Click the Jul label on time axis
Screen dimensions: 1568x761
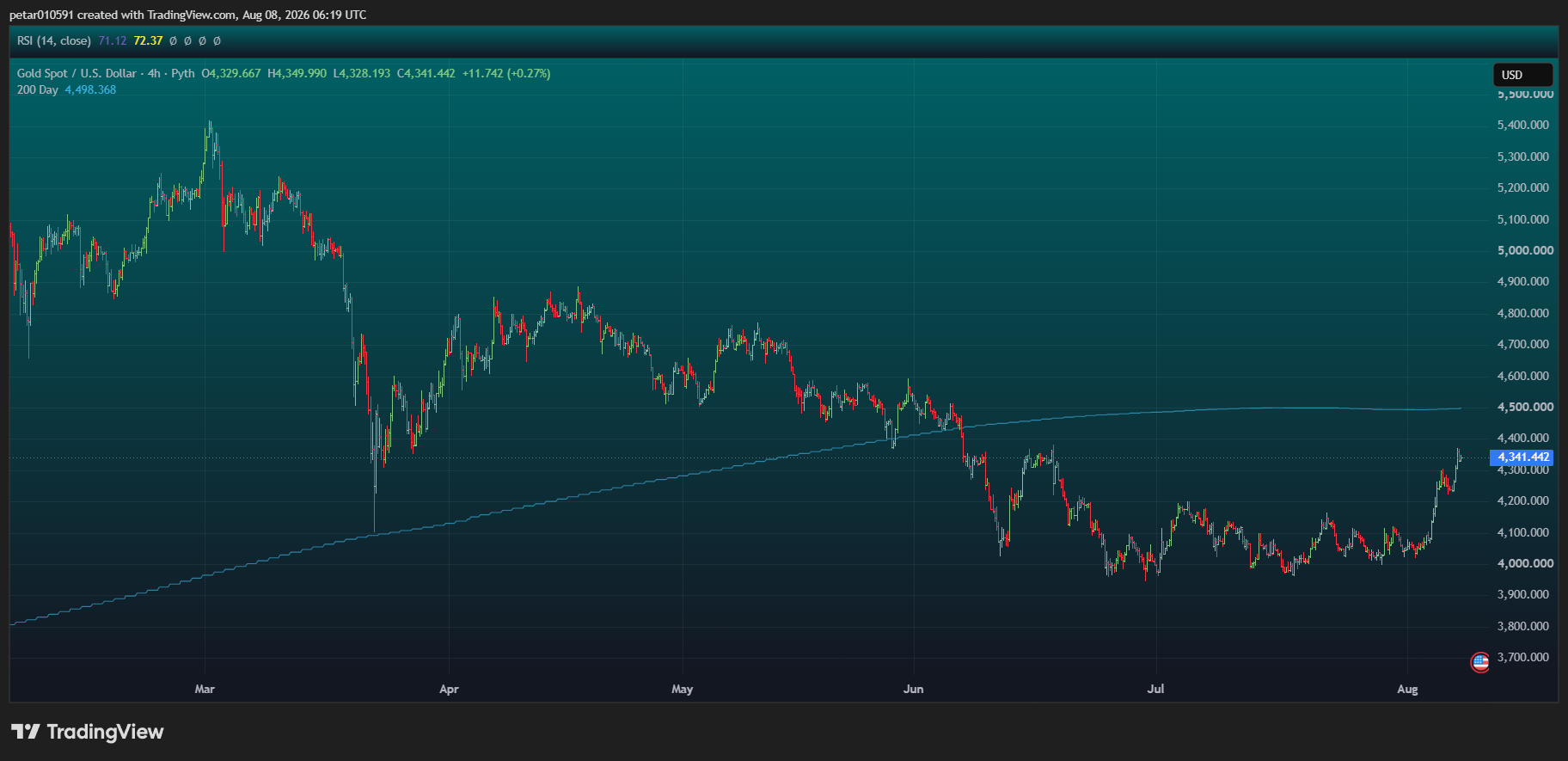click(x=1156, y=689)
